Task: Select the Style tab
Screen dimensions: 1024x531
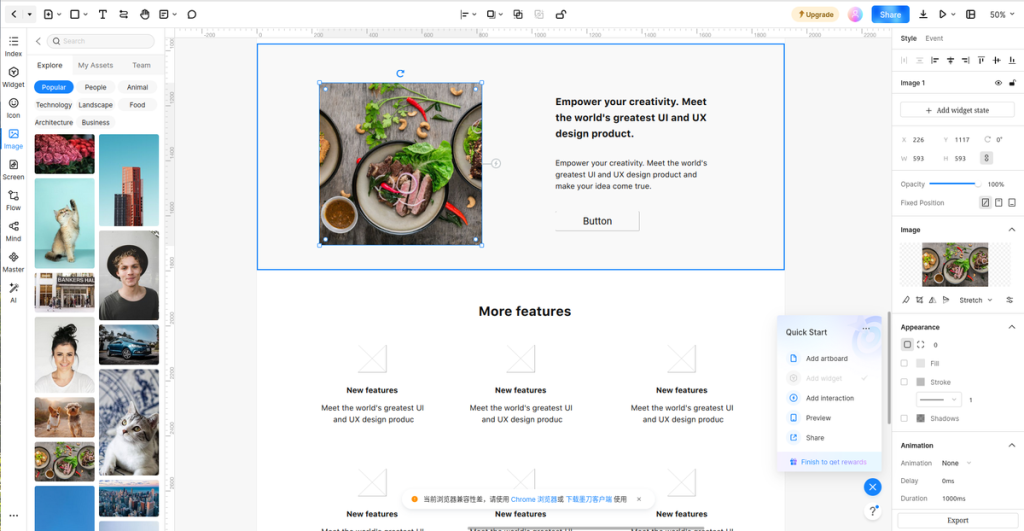Action: [x=908, y=39]
